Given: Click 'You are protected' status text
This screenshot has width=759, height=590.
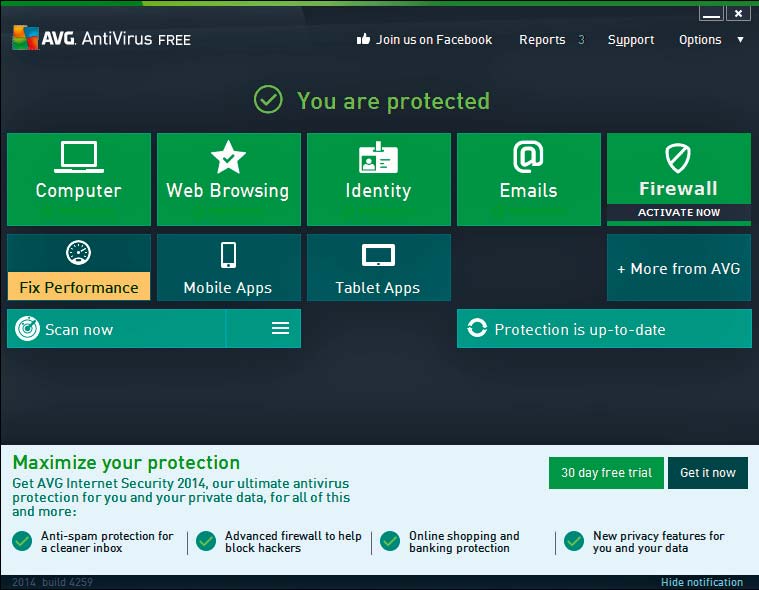Looking at the screenshot, I should point(393,101).
